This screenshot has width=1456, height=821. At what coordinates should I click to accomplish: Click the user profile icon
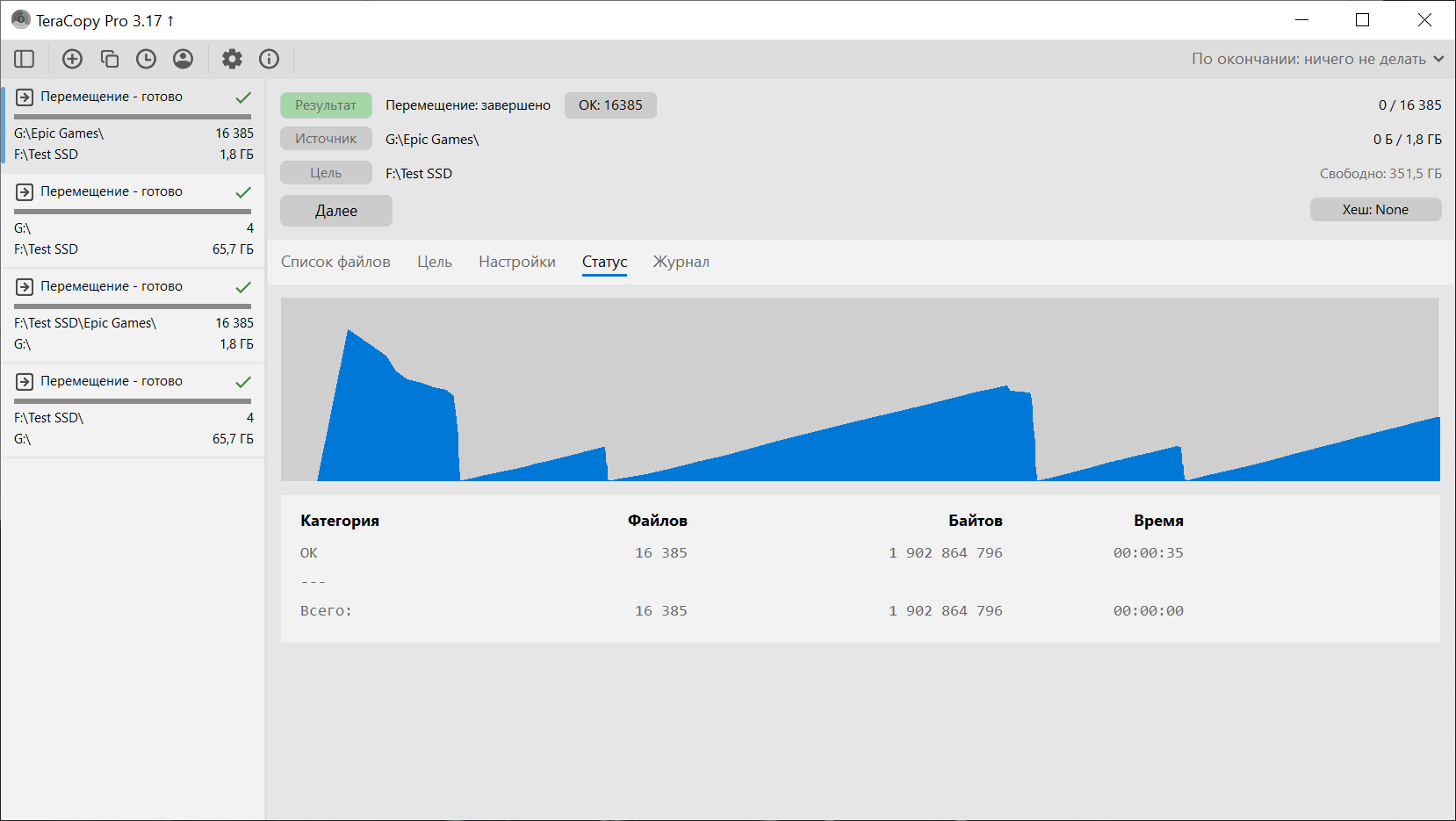click(x=183, y=59)
